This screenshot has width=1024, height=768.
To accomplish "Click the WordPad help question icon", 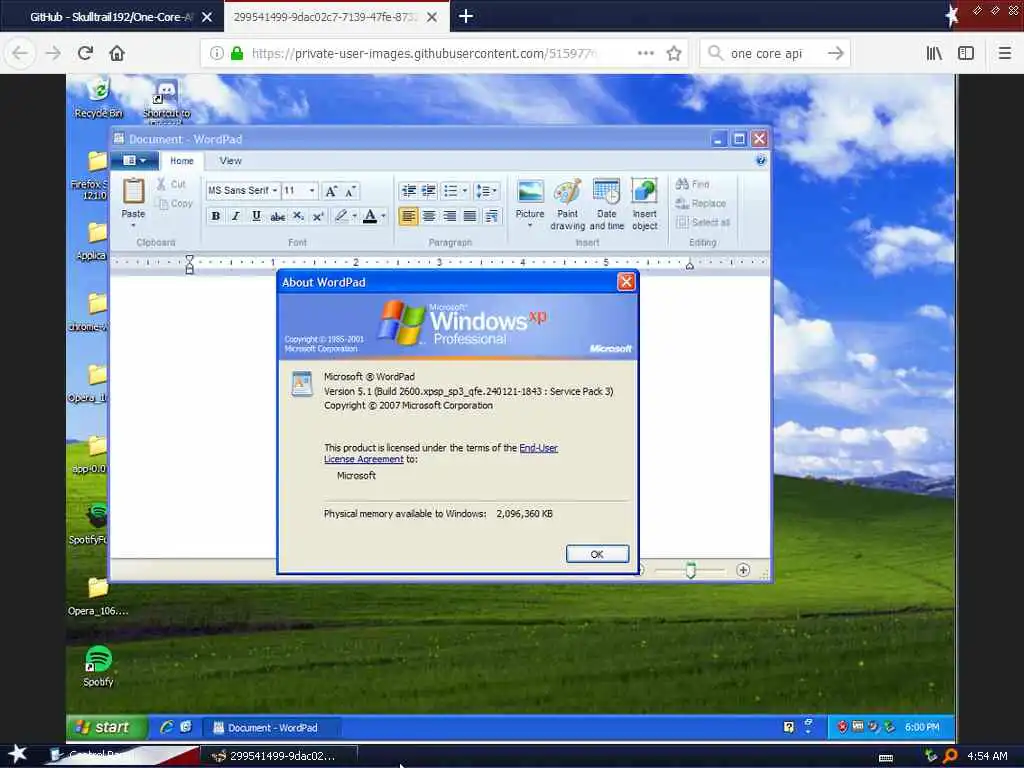I will click(x=761, y=161).
